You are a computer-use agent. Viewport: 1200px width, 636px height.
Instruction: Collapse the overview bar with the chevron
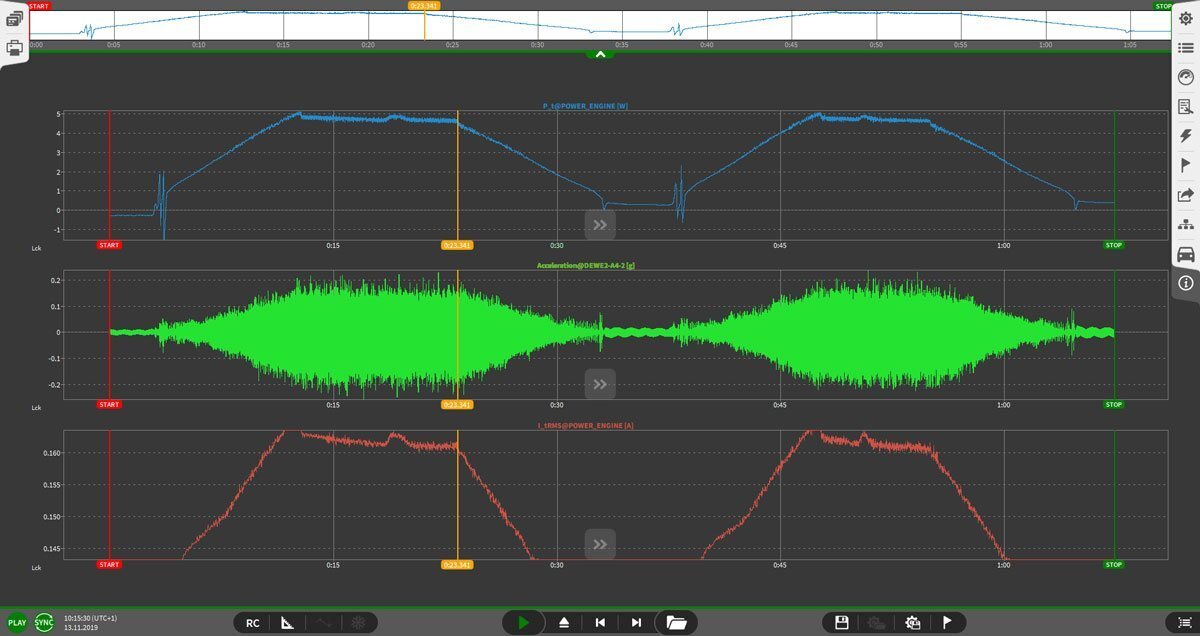tap(600, 54)
